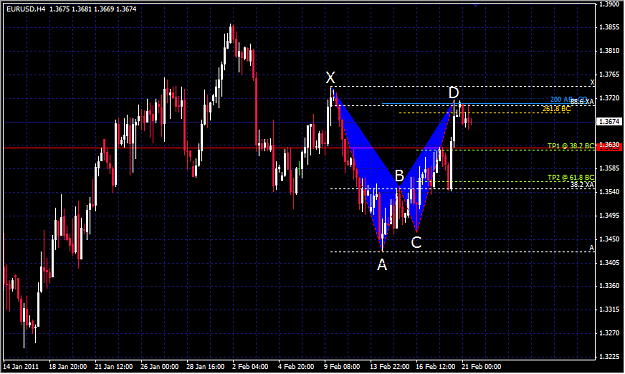The image size is (625, 374).
Task: Click the chart shift triangle marker at the top
Action: [x=476, y=5]
